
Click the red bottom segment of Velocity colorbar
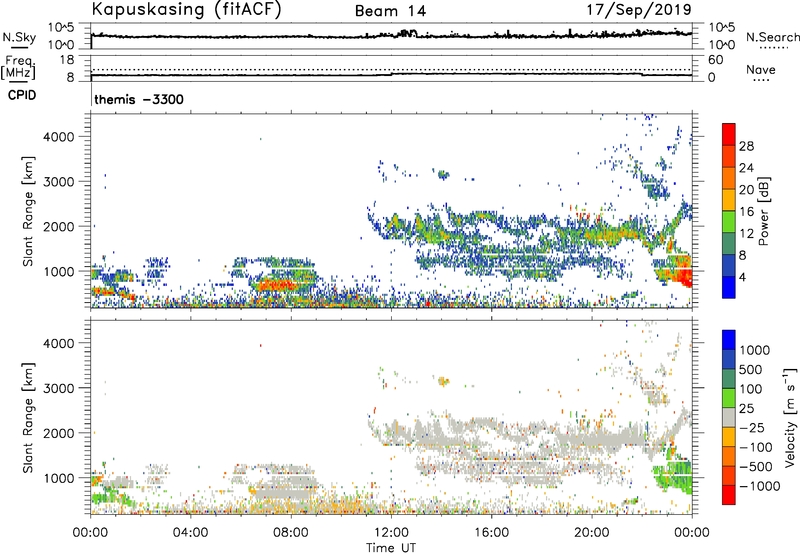click(x=729, y=495)
